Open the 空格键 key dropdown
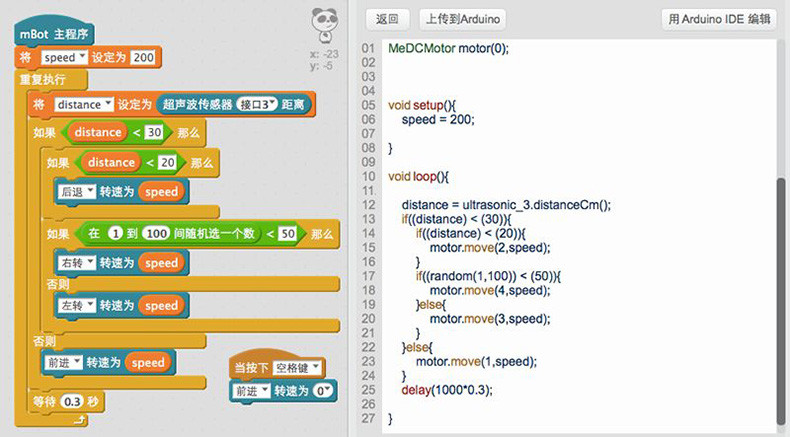The width and height of the screenshot is (790, 437). pyautogui.click(x=297, y=368)
